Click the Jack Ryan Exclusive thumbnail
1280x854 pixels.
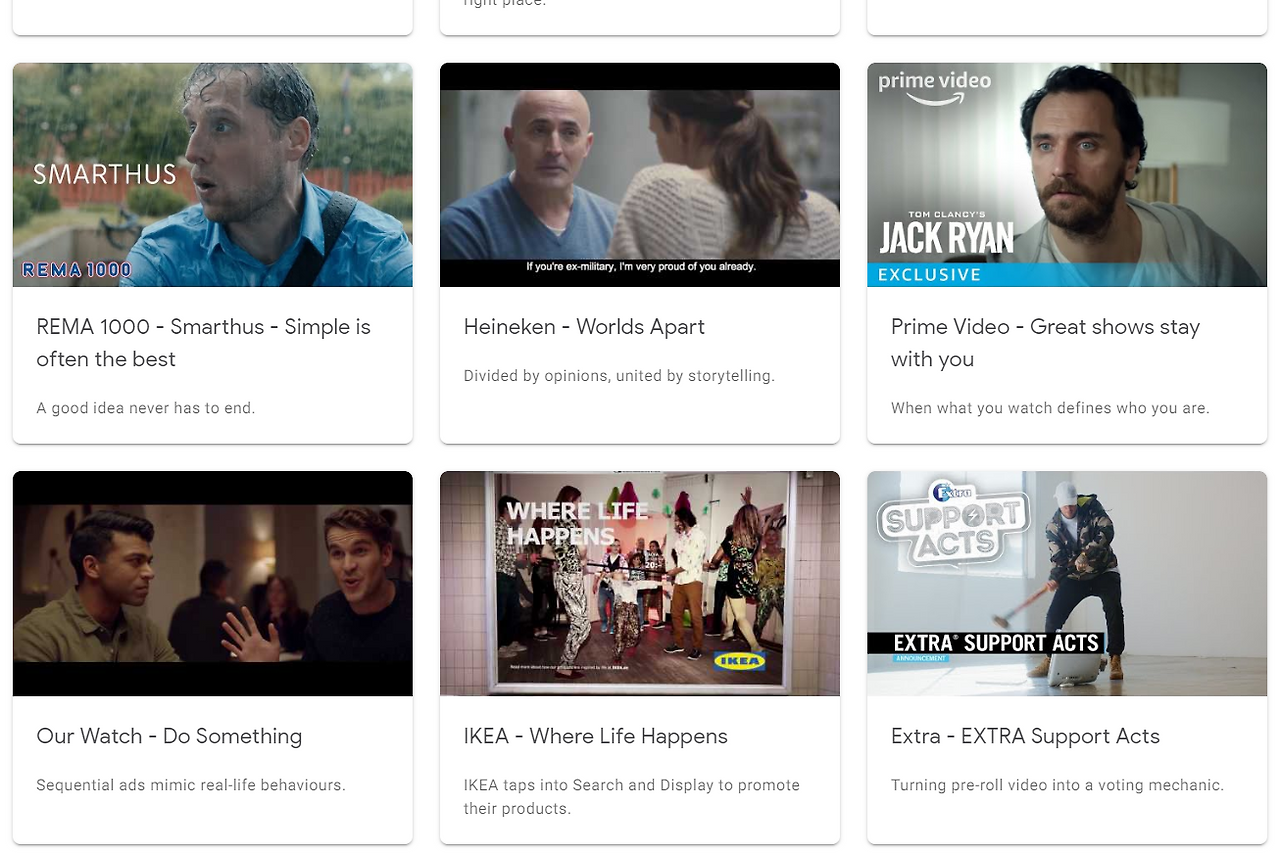pos(1067,174)
